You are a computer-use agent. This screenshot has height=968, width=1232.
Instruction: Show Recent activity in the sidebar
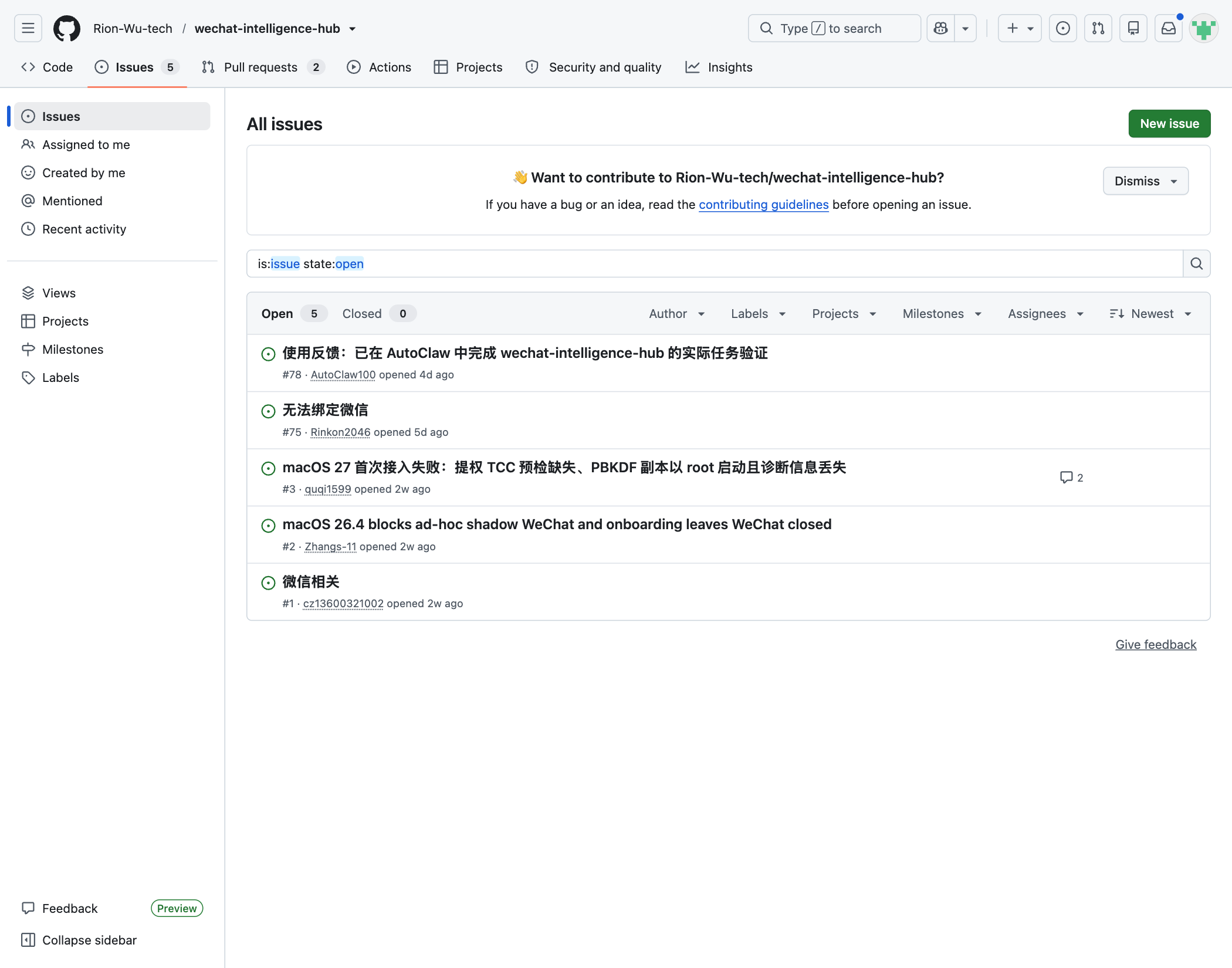[111, 229]
